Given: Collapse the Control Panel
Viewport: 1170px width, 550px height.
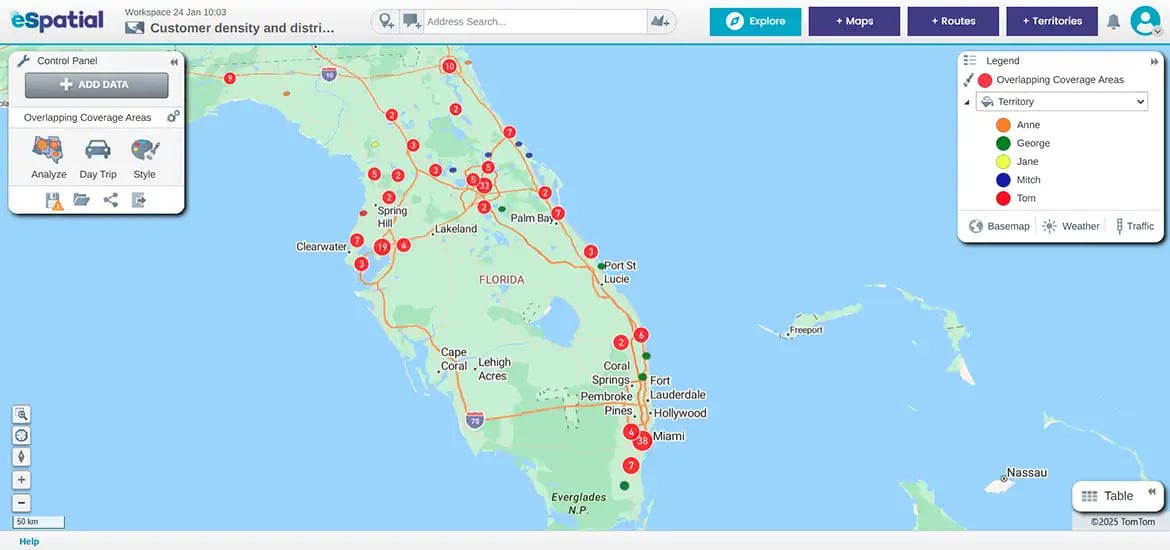Looking at the screenshot, I should click(173, 61).
